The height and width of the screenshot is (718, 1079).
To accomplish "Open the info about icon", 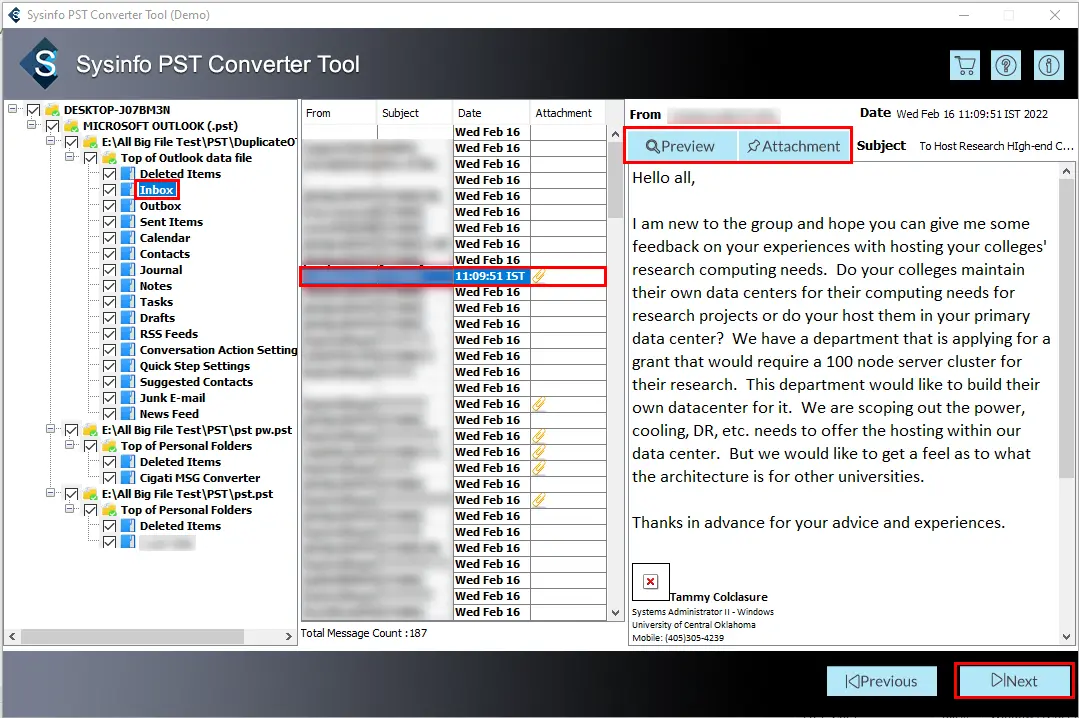I will click(1049, 66).
